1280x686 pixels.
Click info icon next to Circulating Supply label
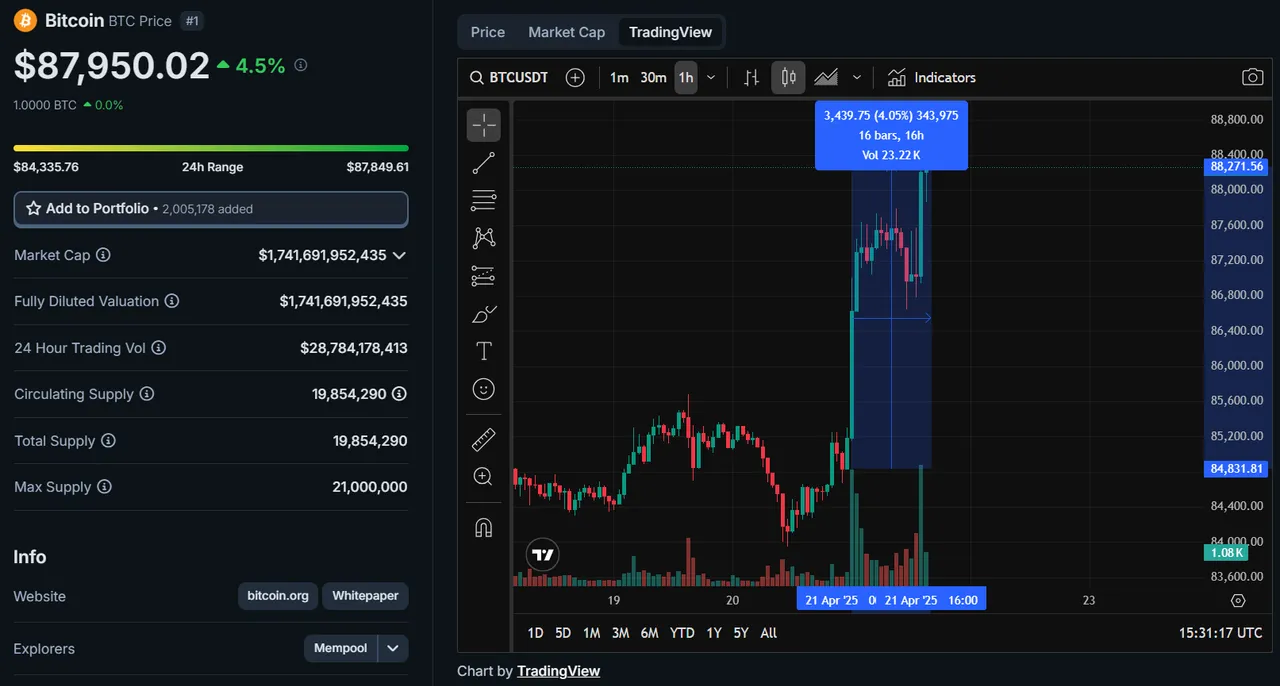pos(146,394)
